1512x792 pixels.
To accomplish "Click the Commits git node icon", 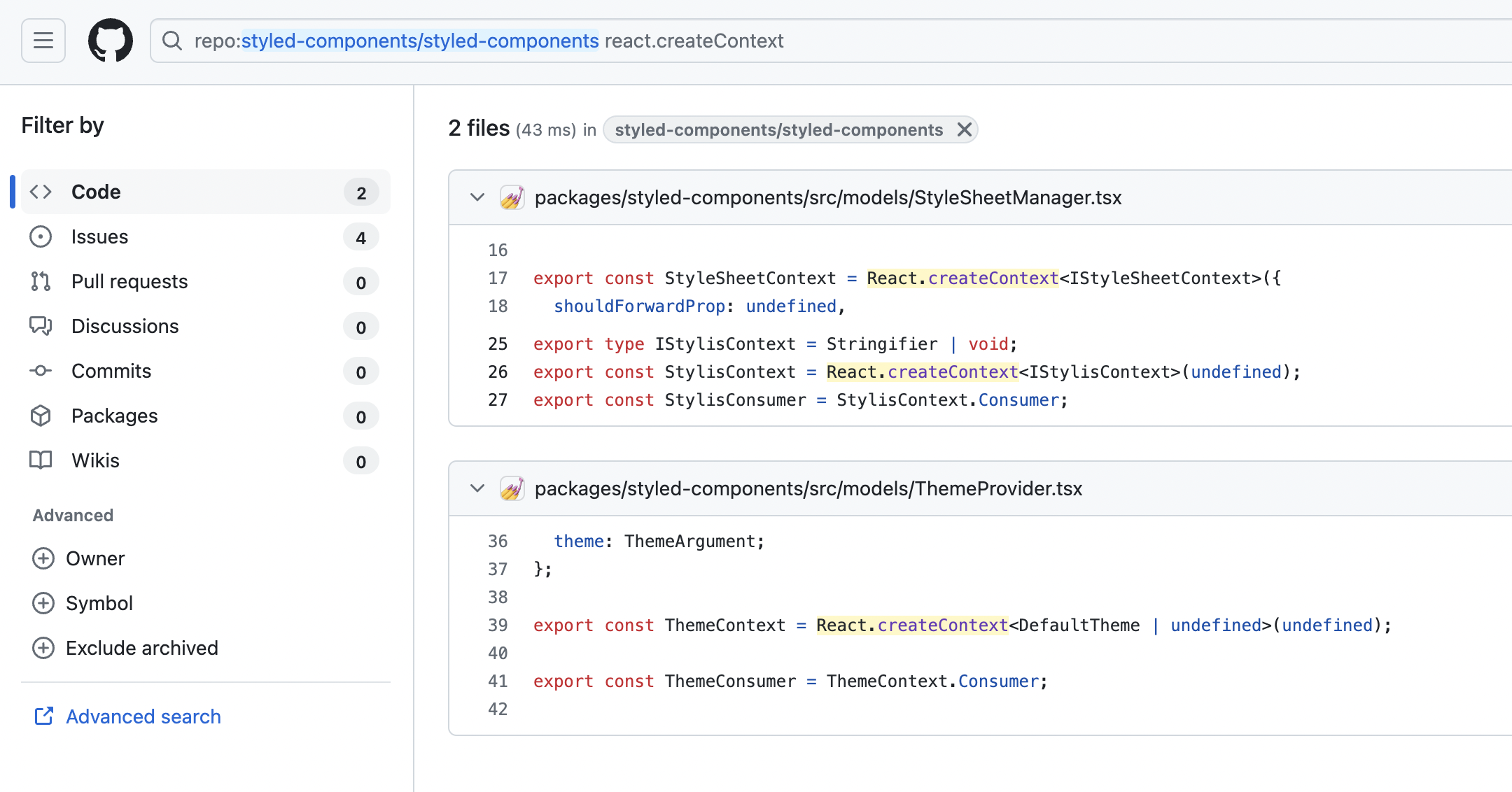I will point(40,371).
